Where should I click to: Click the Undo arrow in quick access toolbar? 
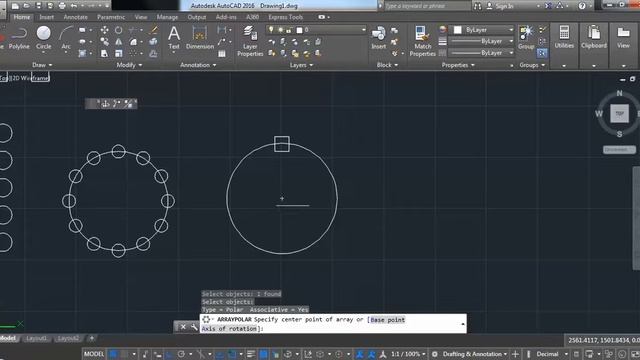click(73, 6)
